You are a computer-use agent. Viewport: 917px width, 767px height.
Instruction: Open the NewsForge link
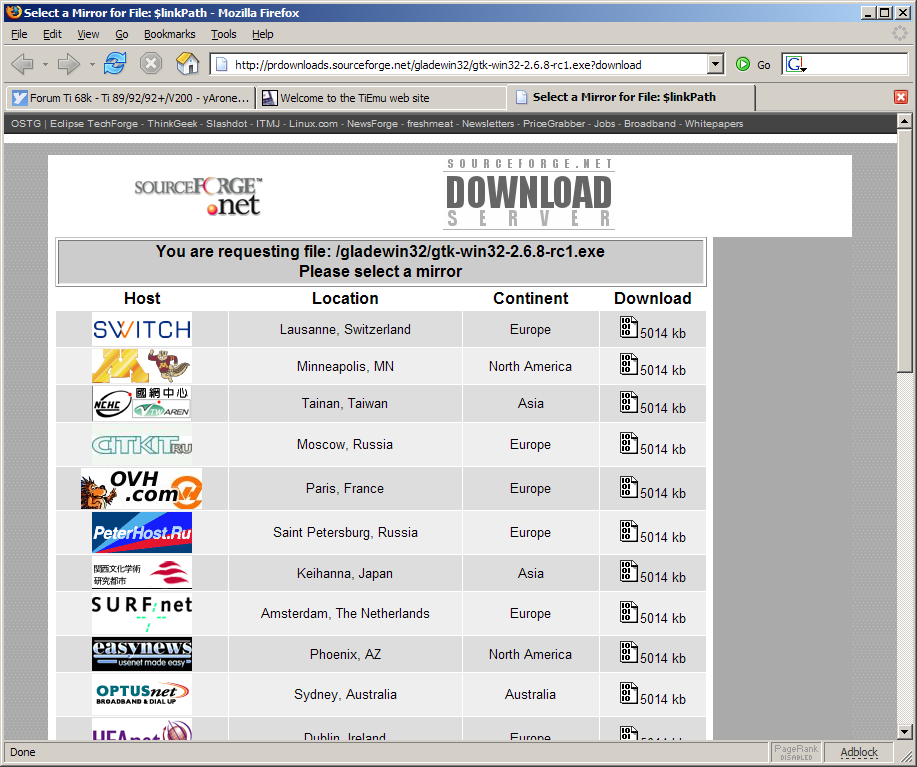pyautogui.click(x=372, y=124)
